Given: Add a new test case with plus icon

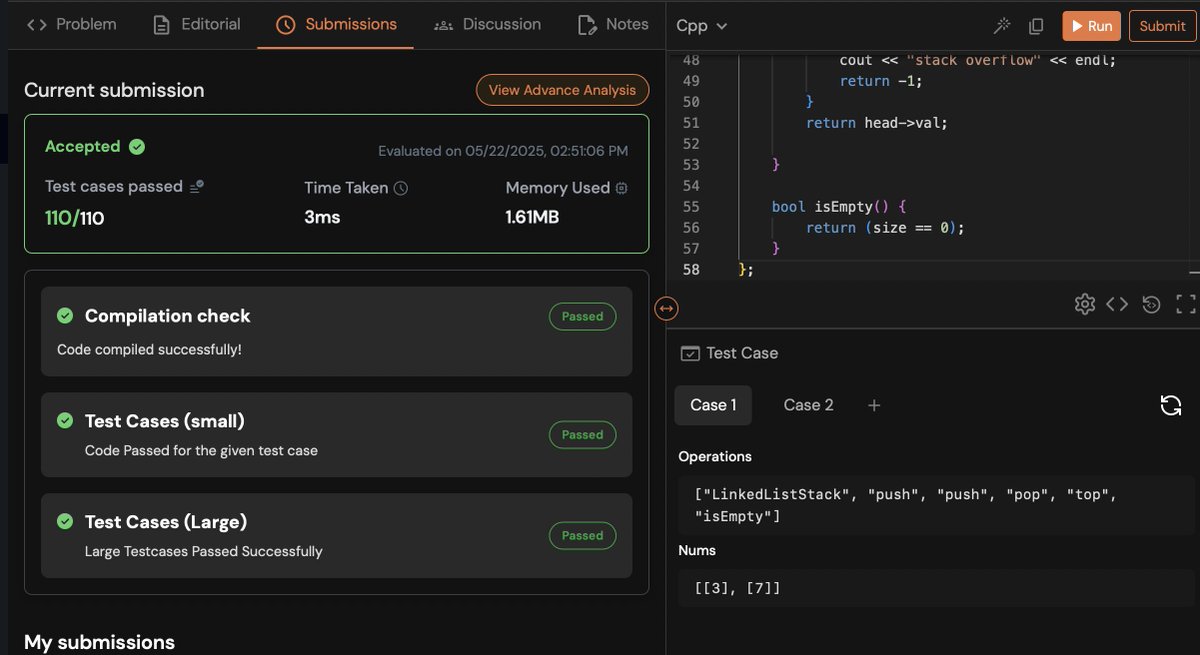Looking at the screenshot, I should 874,405.
